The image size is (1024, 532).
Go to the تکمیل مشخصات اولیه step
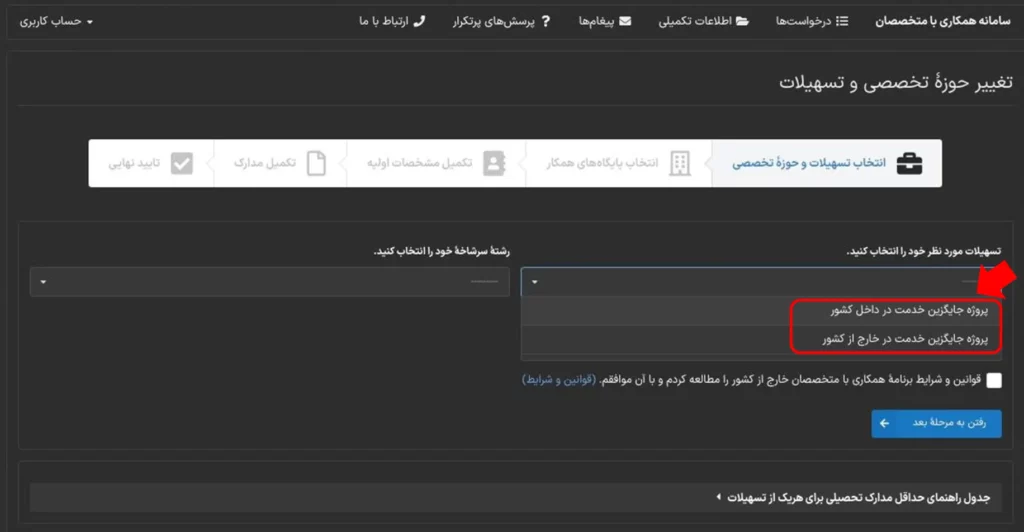436,163
